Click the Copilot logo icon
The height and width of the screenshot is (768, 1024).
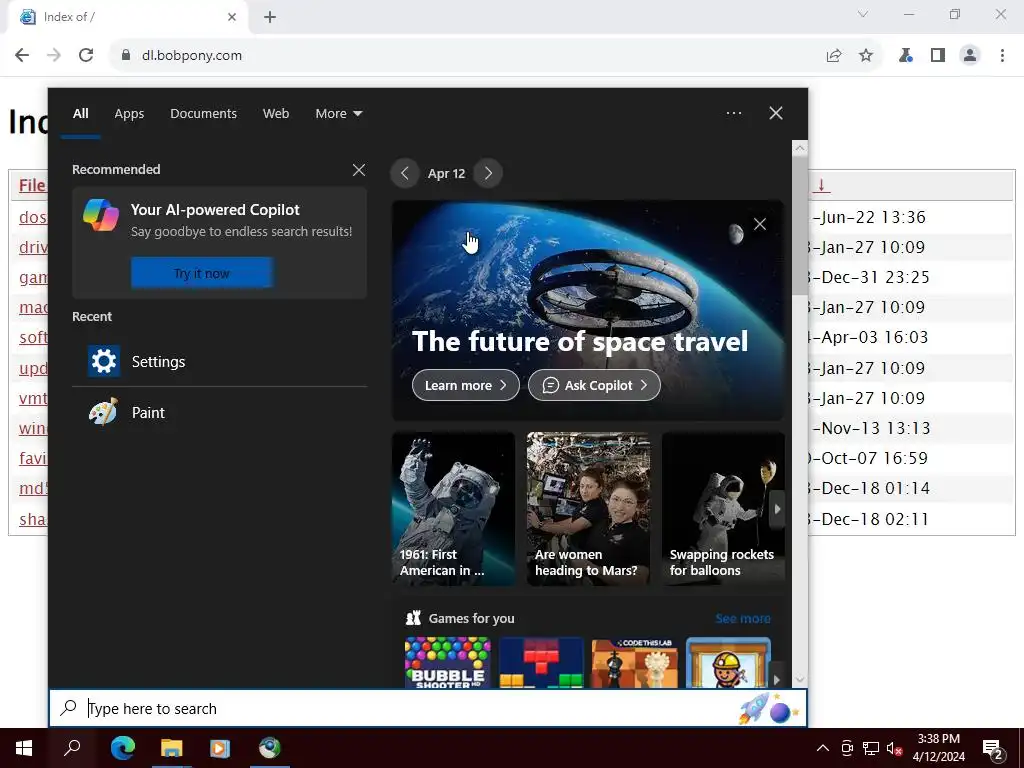click(101, 216)
